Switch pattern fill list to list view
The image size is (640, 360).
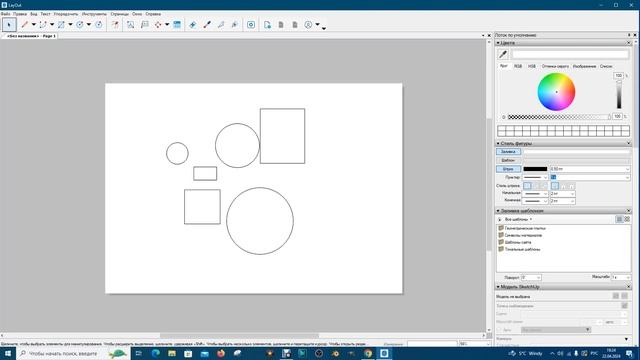point(619,219)
